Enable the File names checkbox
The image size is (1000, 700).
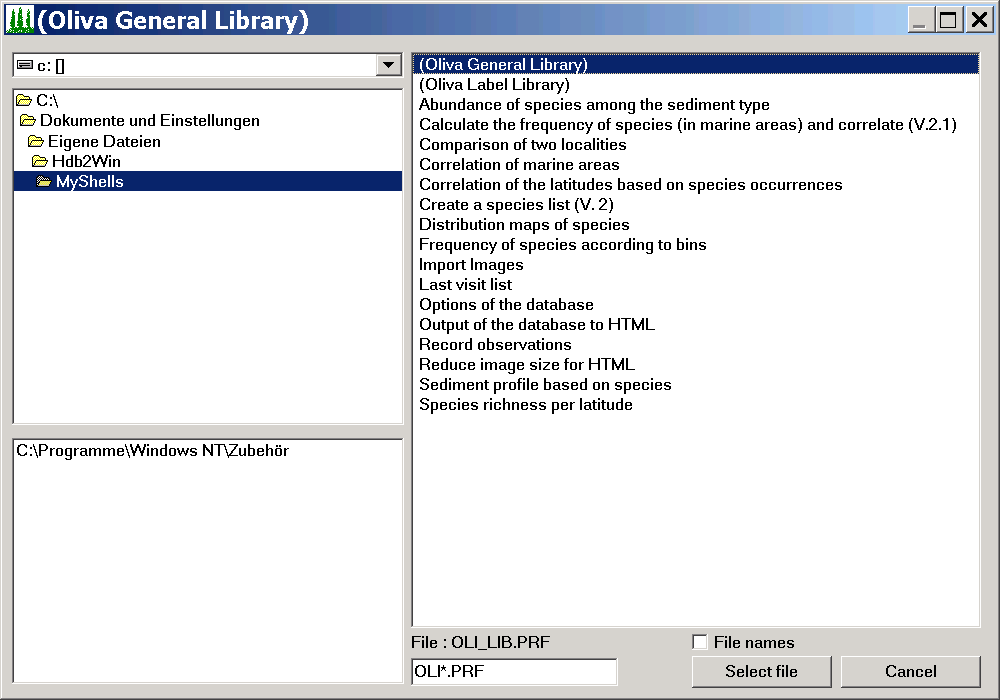pos(700,642)
